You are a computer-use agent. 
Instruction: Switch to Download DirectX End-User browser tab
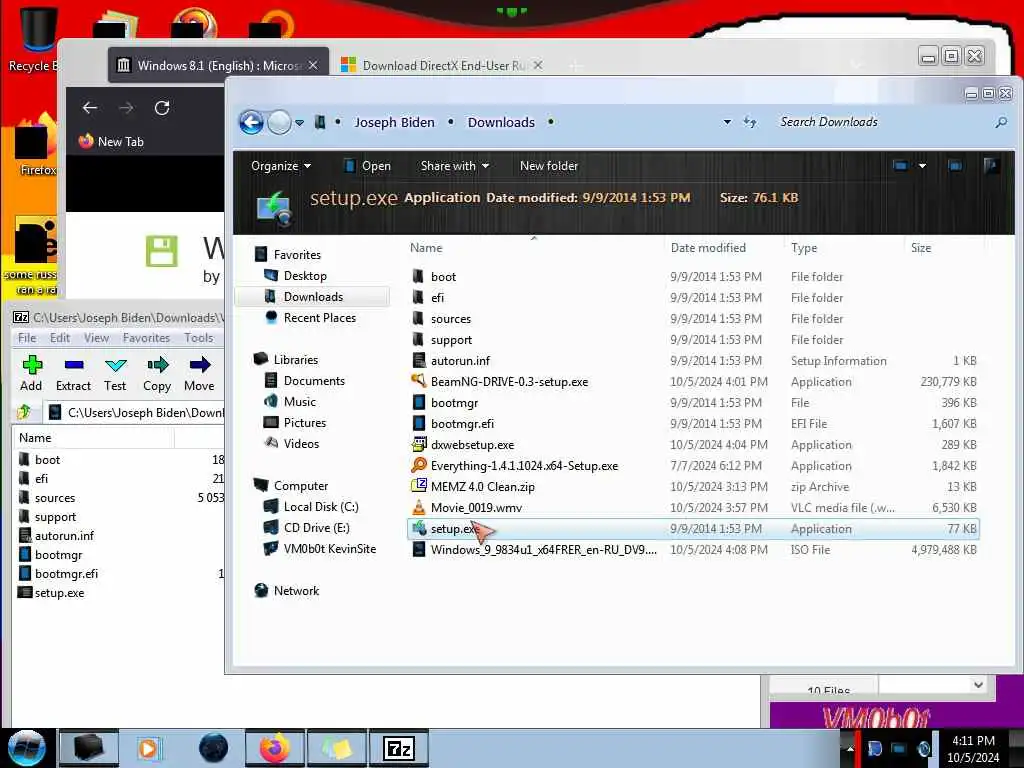pyautogui.click(x=442, y=65)
